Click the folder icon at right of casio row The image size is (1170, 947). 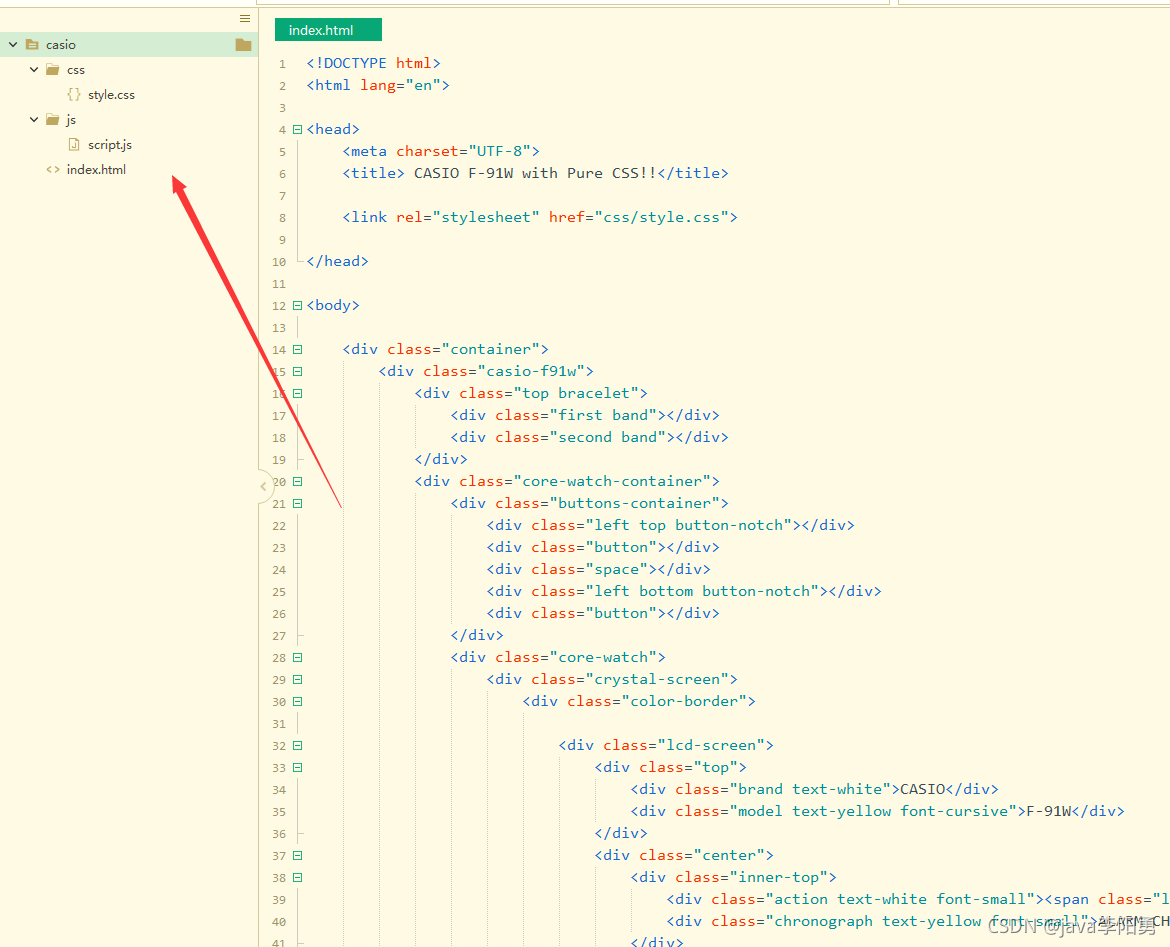tap(243, 45)
